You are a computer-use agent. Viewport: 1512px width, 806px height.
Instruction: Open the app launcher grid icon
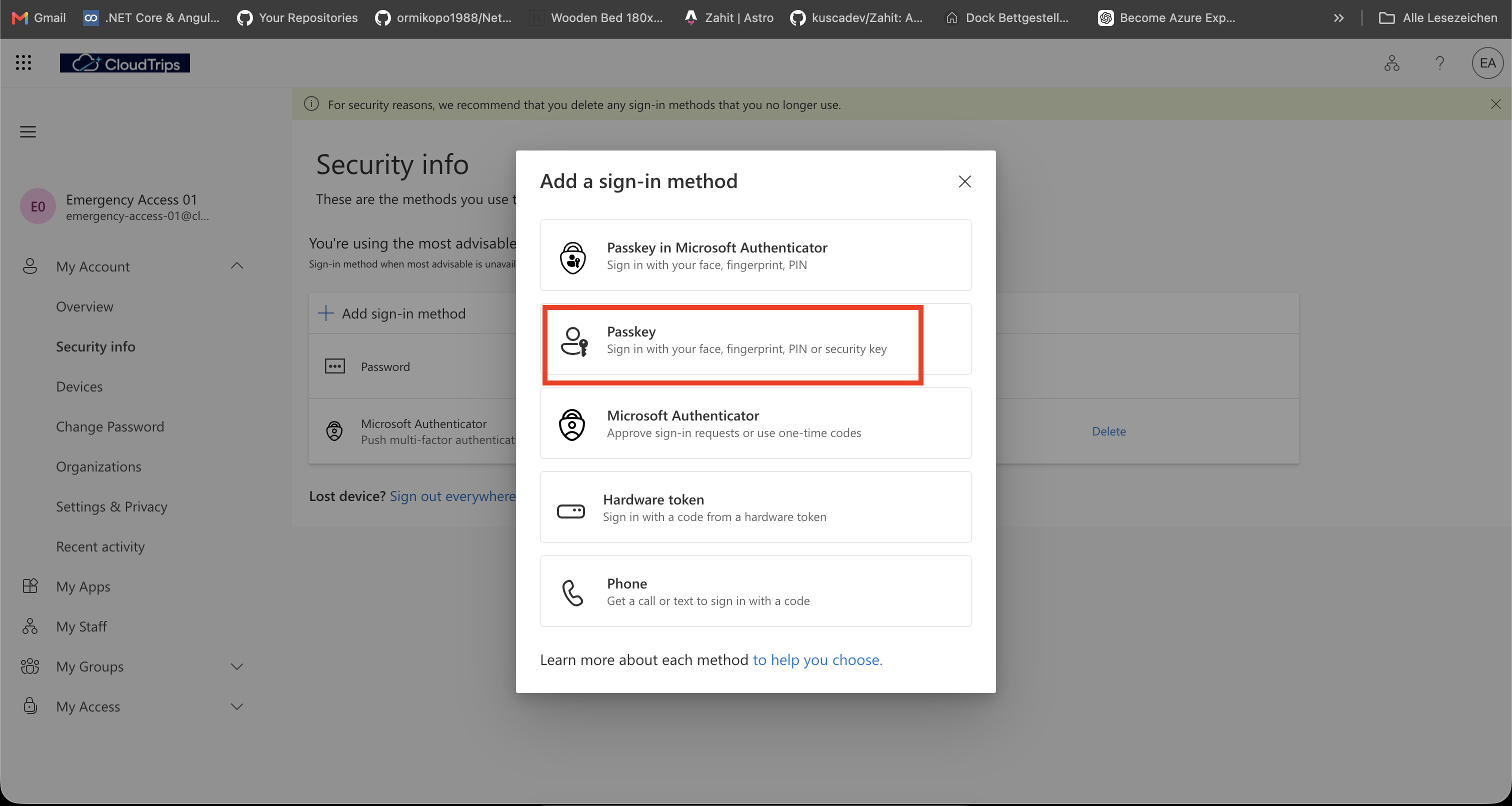pyautogui.click(x=23, y=63)
